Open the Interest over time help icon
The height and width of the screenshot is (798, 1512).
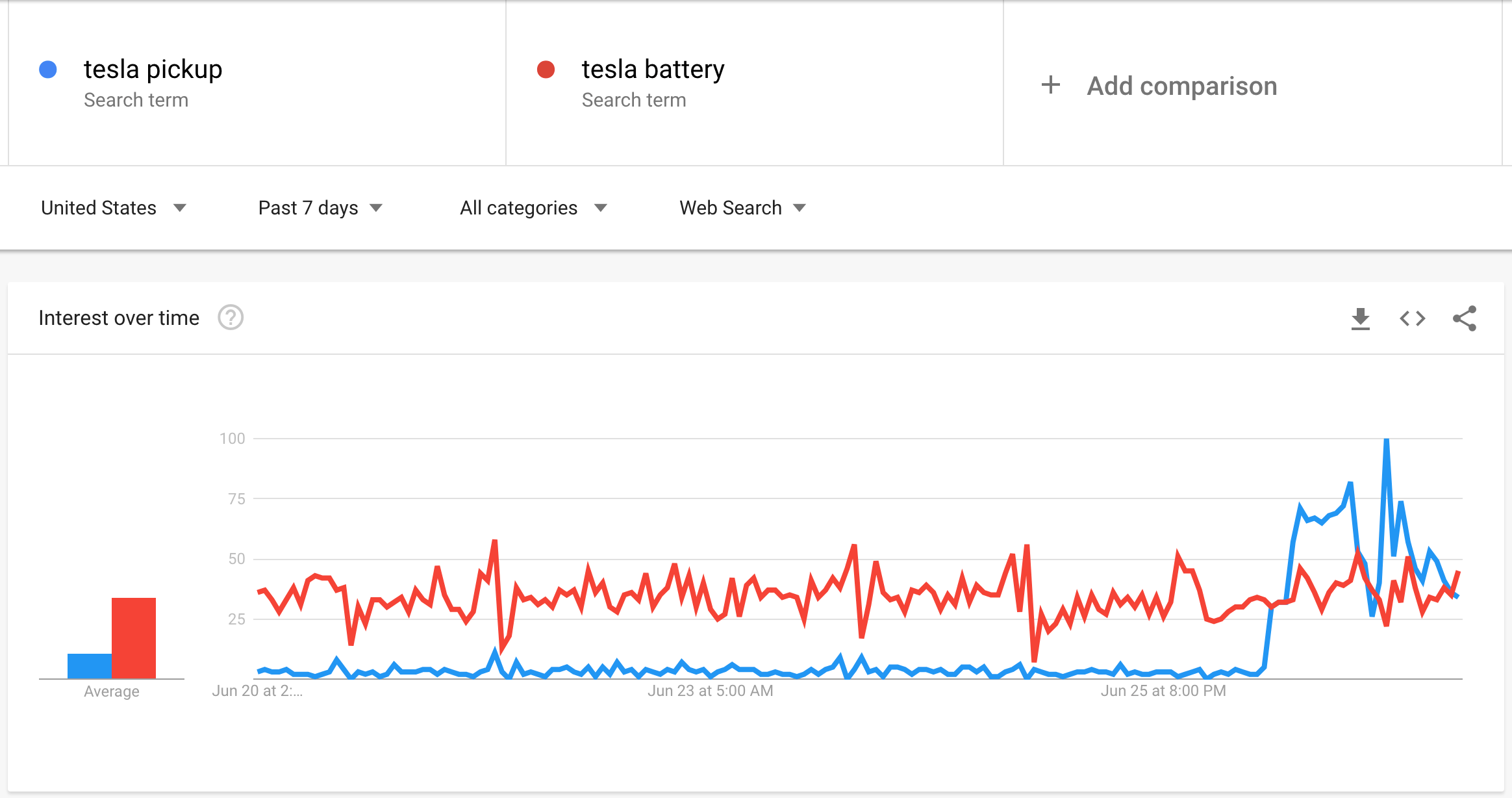[231, 318]
